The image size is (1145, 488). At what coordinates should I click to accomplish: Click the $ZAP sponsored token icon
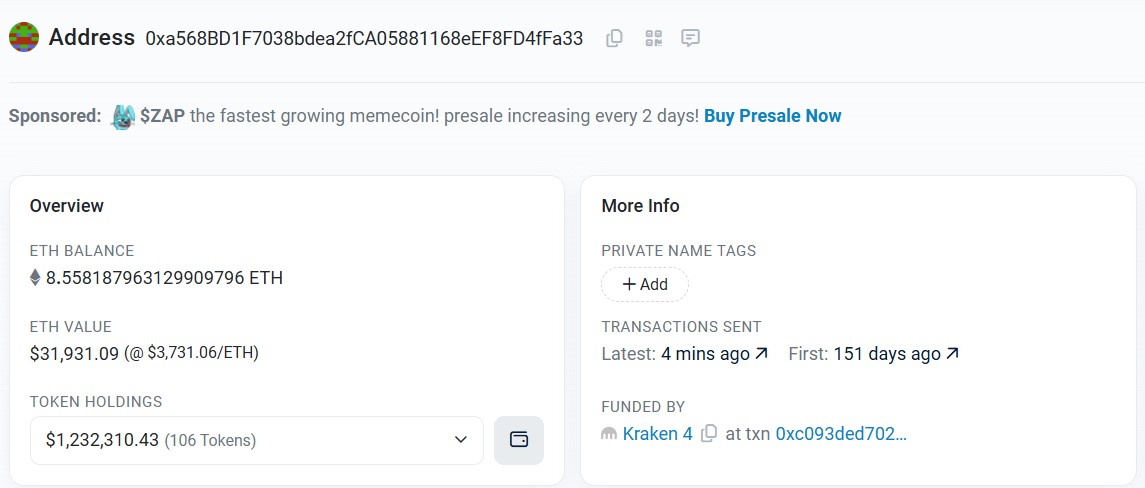pos(123,116)
